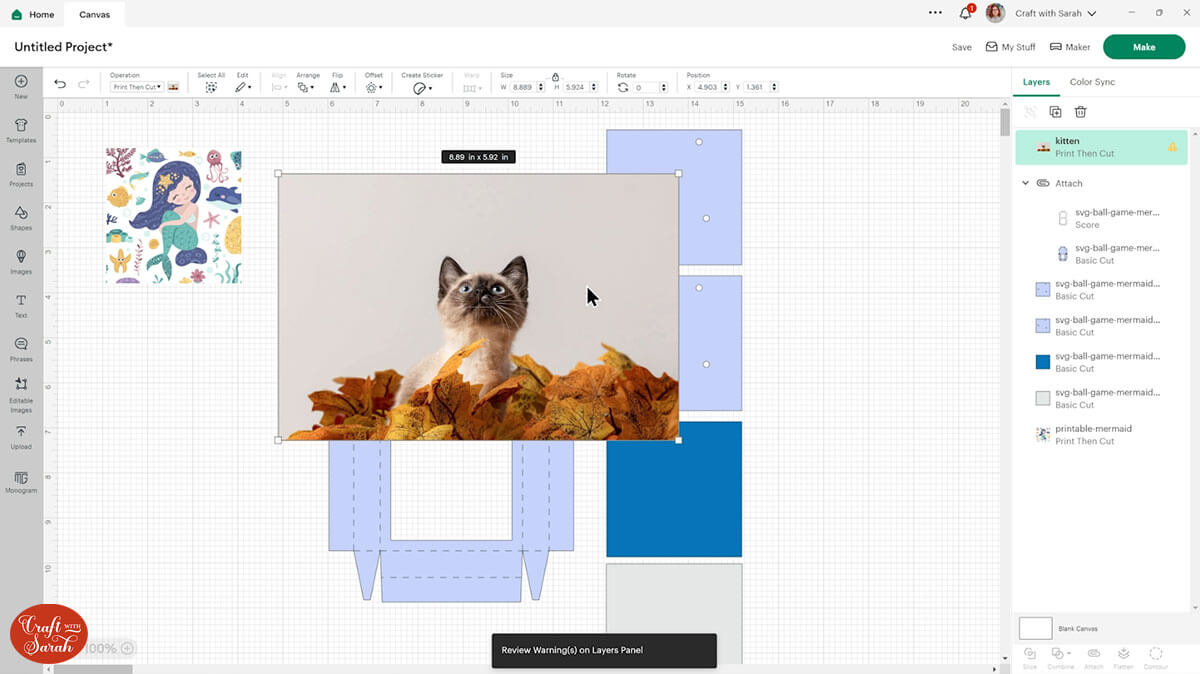Delete selected layer with trash icon
Viewport: 1200px width, 674px height.
pyautogui.click(x=1080, y=112)
